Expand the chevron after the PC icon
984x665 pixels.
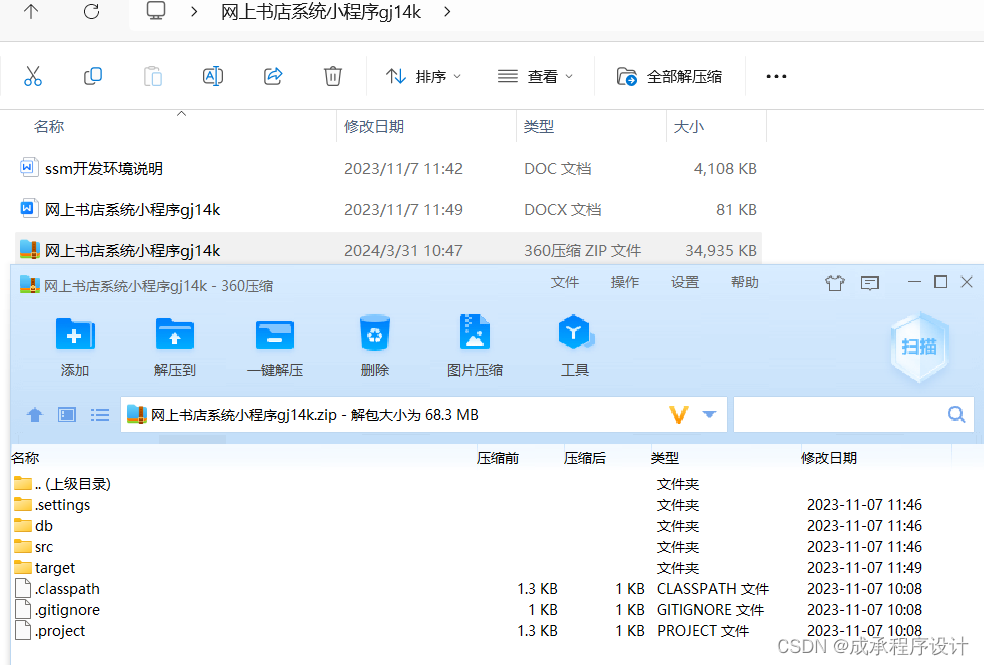194,11
